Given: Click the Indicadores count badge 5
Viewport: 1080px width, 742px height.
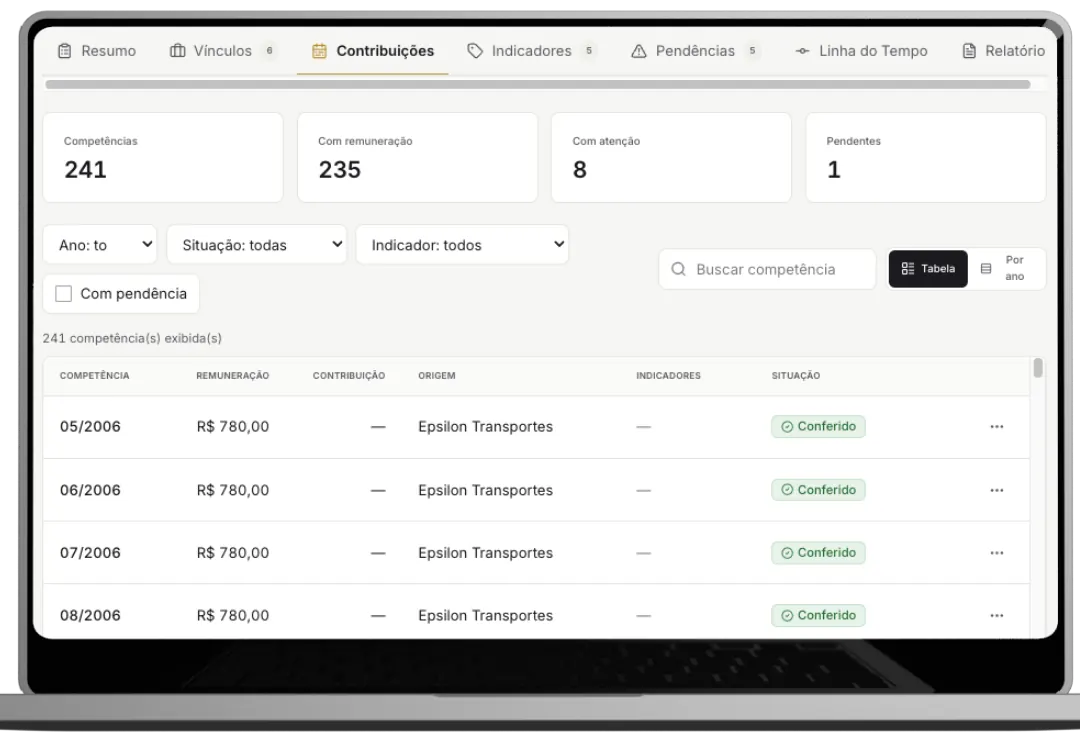Looking at the screenshot, I should click(589, 51).
